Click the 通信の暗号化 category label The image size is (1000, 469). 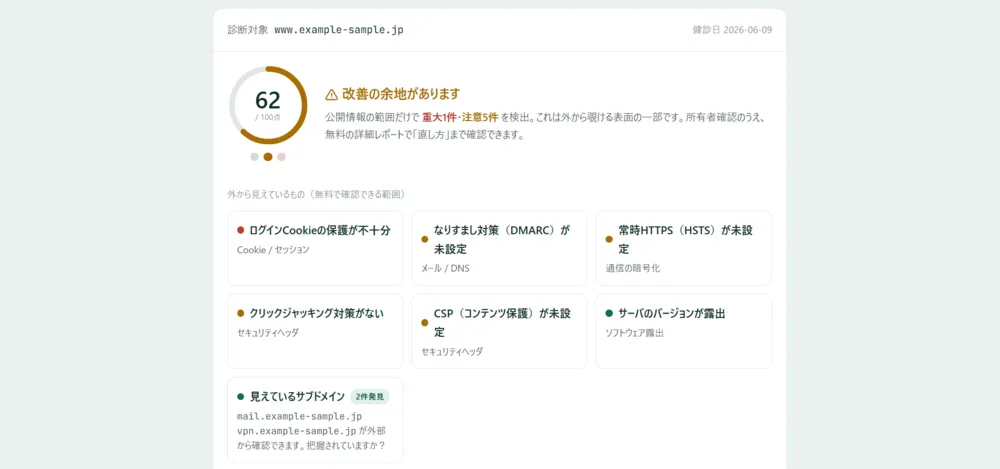(633, 268)
